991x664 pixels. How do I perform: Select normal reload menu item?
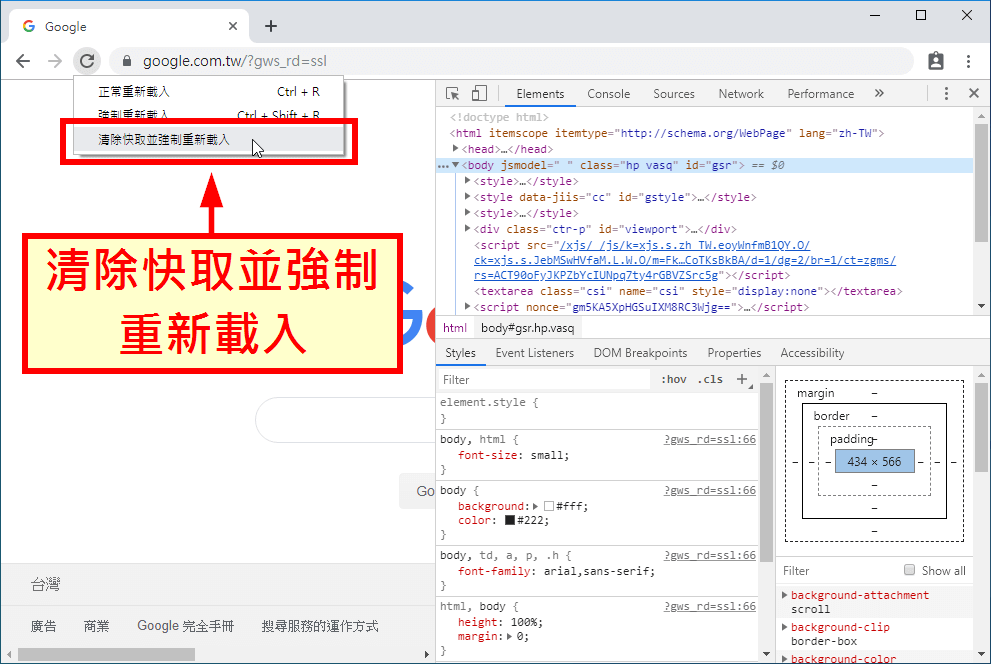[209, 92]
